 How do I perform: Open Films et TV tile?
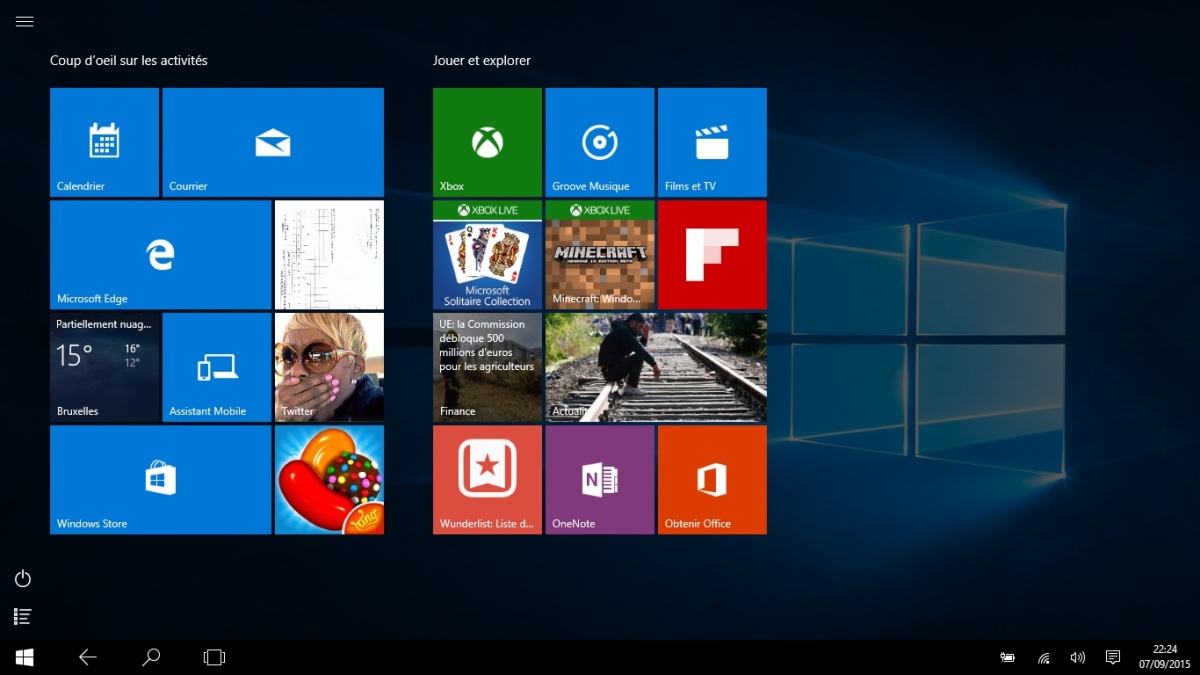[712, 142]
